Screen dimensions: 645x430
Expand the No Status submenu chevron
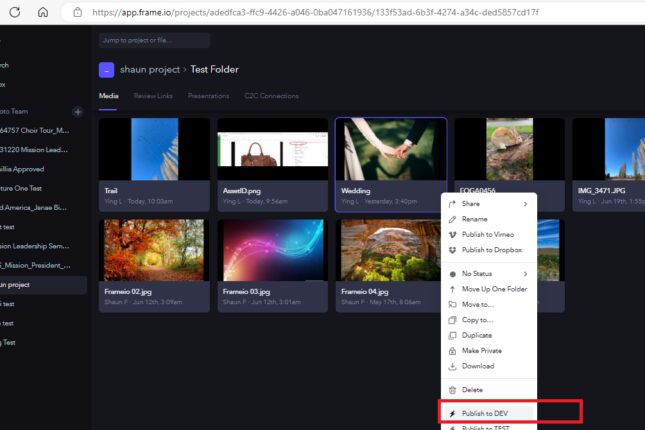tap(525, 274)
